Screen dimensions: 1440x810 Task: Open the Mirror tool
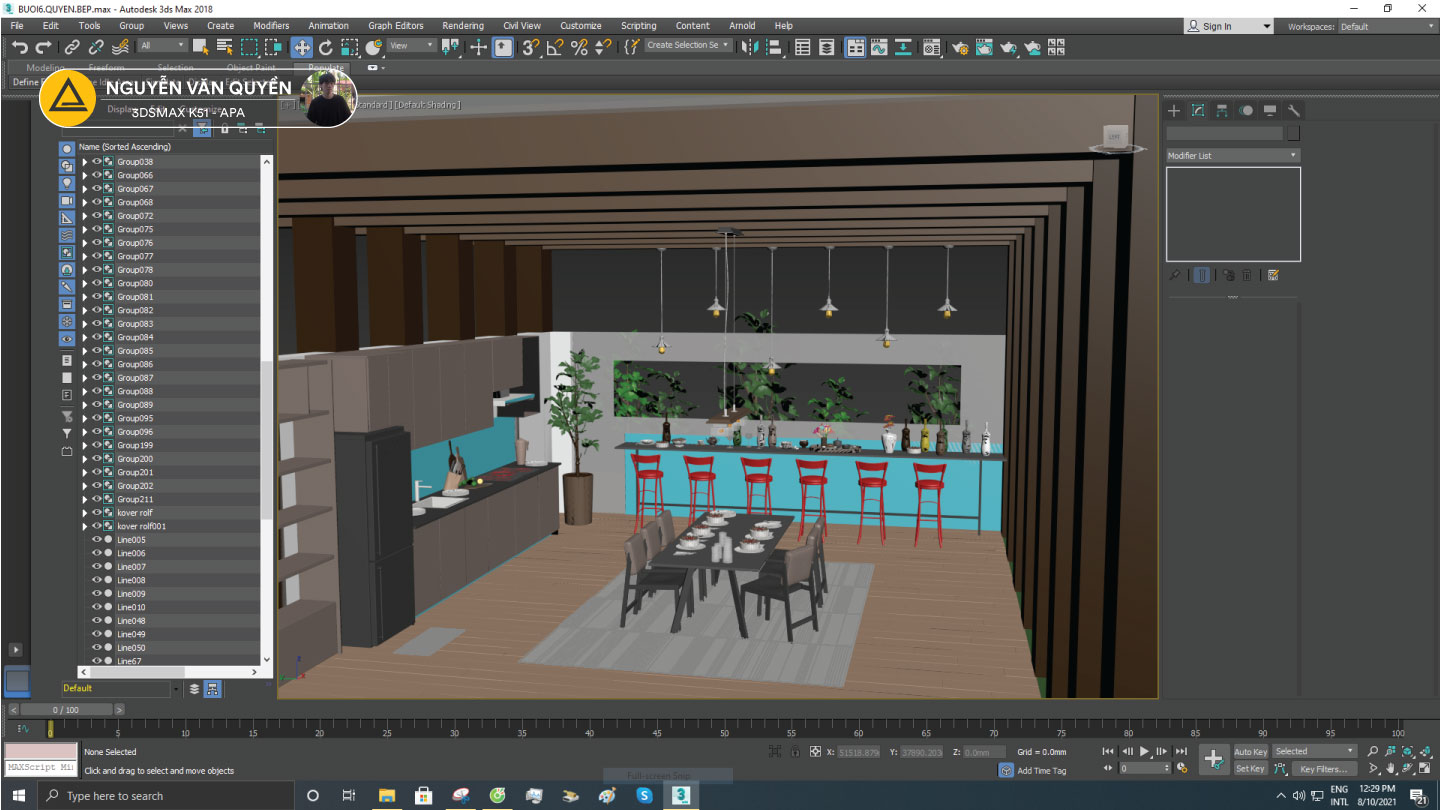point(748,47)
